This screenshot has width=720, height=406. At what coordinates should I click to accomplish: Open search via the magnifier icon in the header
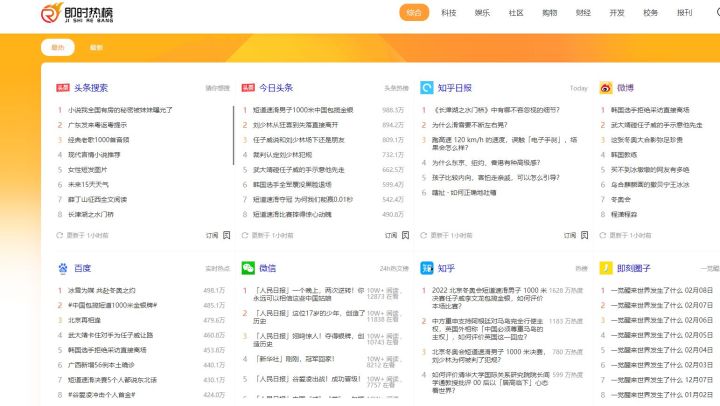(718, 12)
